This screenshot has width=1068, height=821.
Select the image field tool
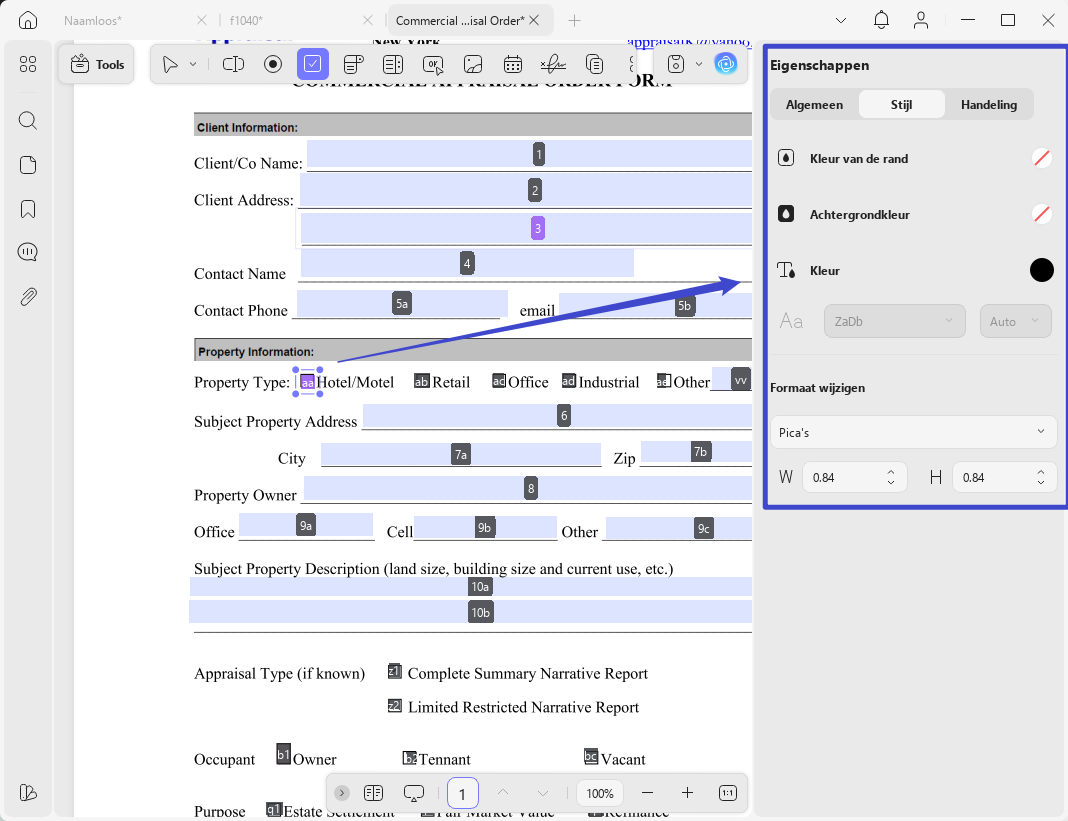click(473, 65)
